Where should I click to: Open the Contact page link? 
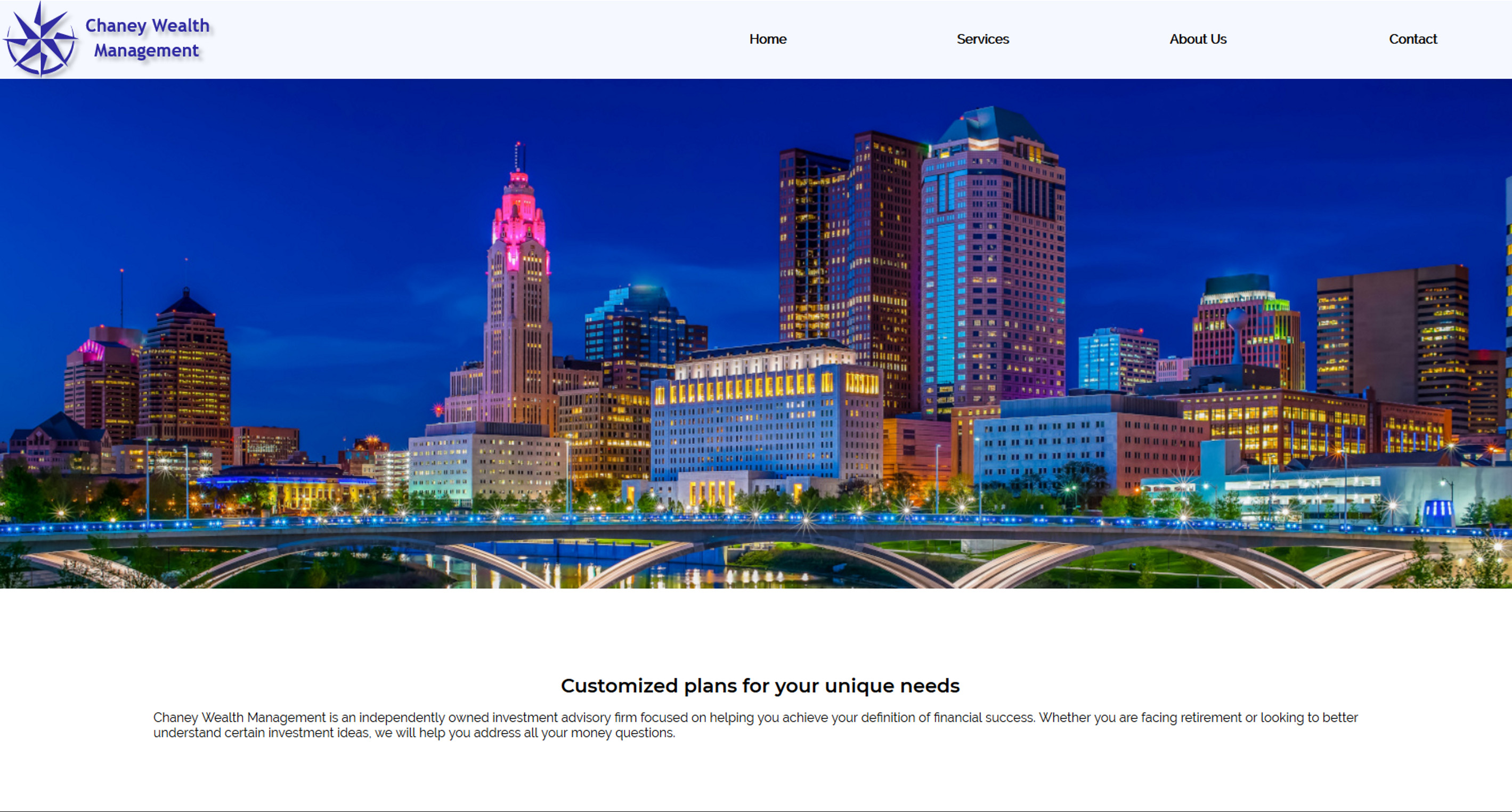(1413, 39)
